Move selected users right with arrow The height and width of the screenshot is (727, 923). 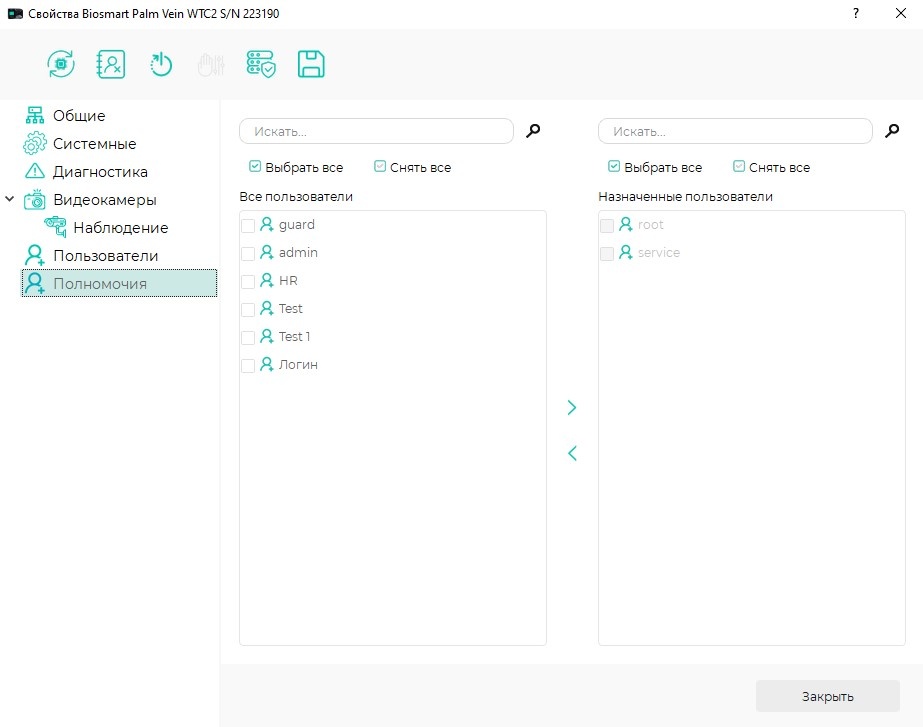click(x=572, y=407)
